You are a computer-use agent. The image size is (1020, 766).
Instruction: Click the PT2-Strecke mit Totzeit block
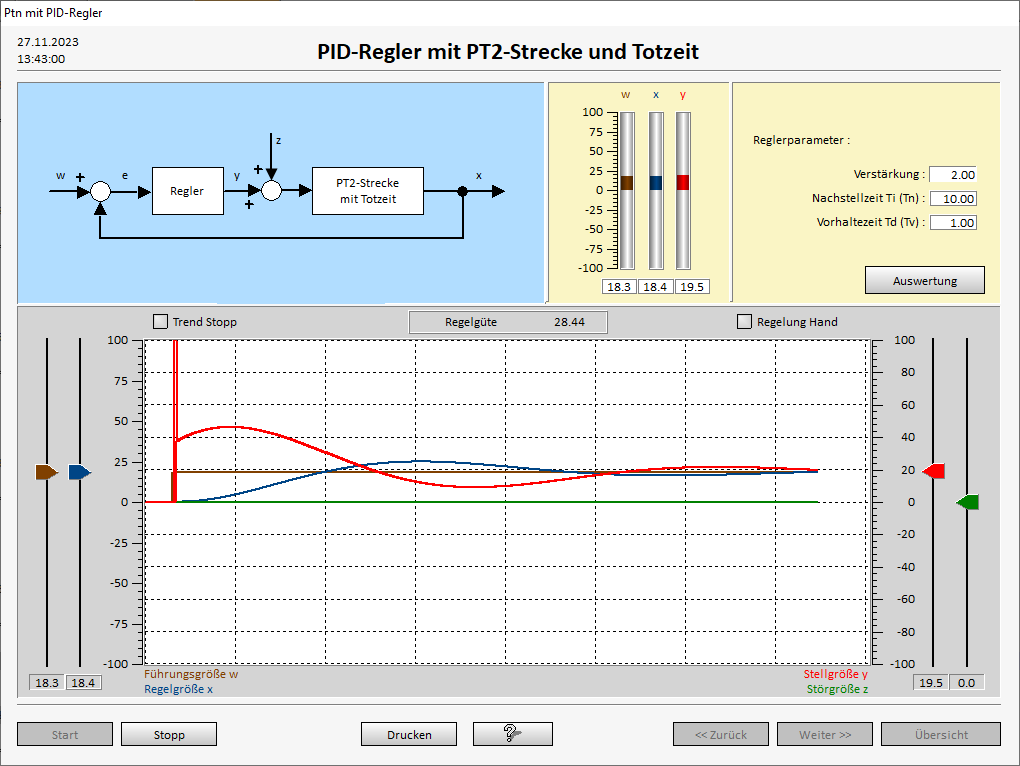[x=367, y=191]
